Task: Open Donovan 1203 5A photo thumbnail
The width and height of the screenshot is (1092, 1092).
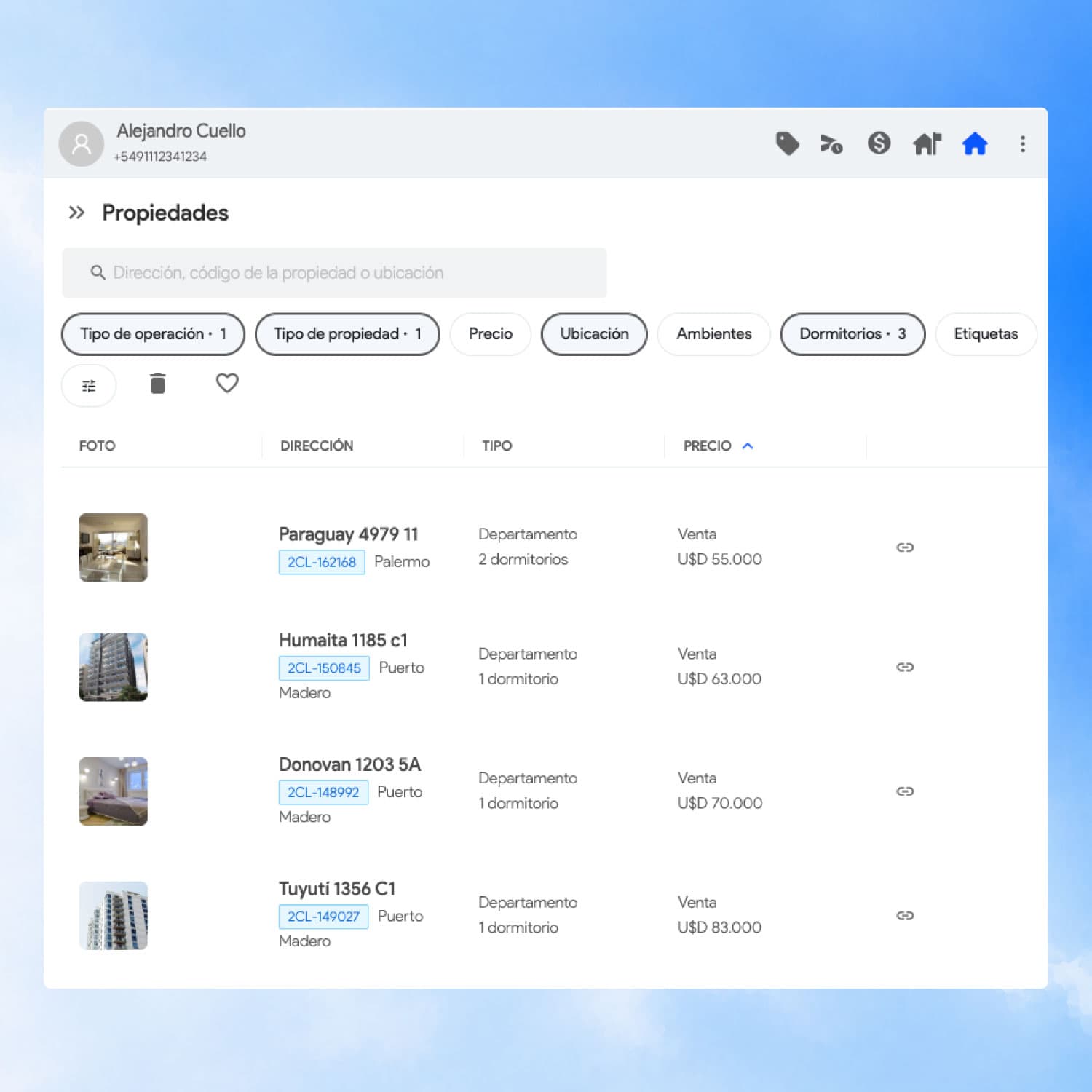Action: click(113, 791)
